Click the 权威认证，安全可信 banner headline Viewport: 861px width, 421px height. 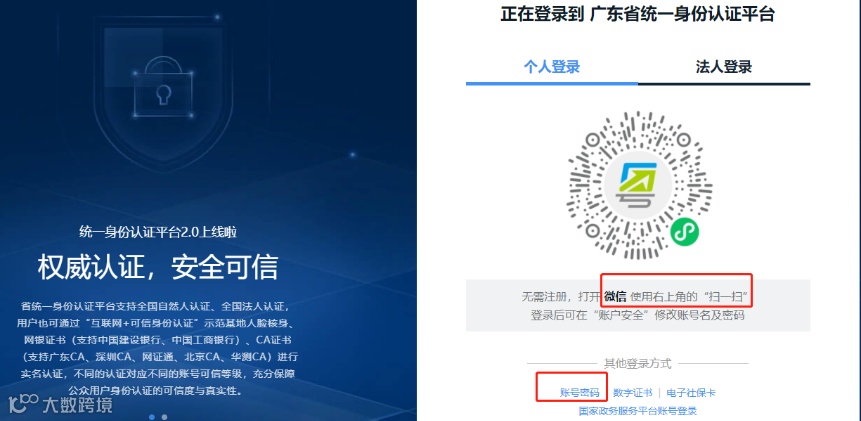pyautogui.click(x=158, y=267)
